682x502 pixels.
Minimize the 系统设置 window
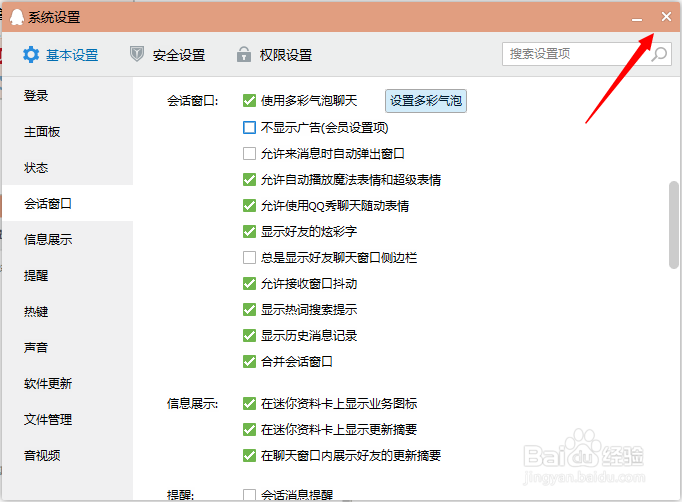click(637, 18)
